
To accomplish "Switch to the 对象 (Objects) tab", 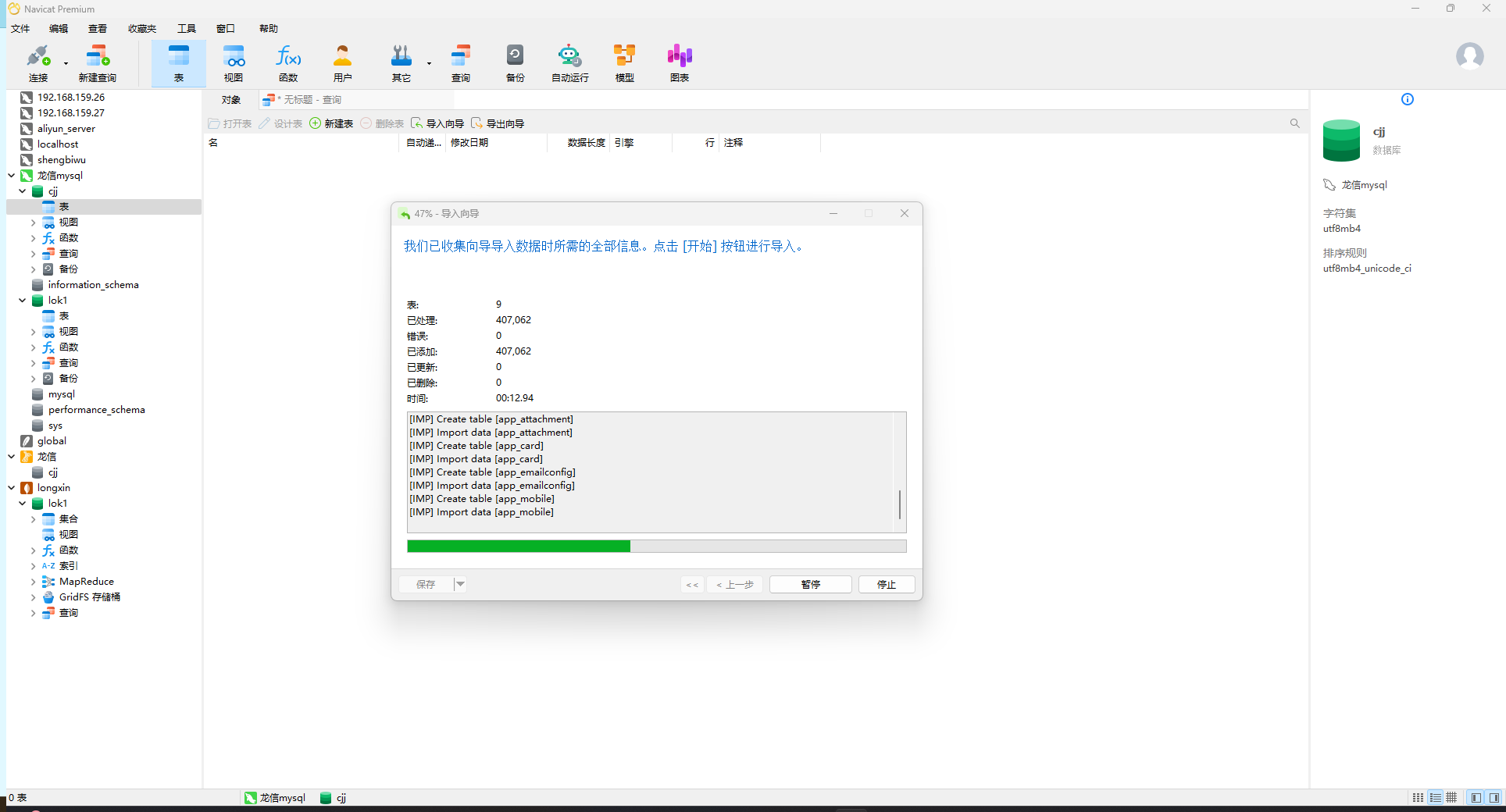I will [231, 100].
